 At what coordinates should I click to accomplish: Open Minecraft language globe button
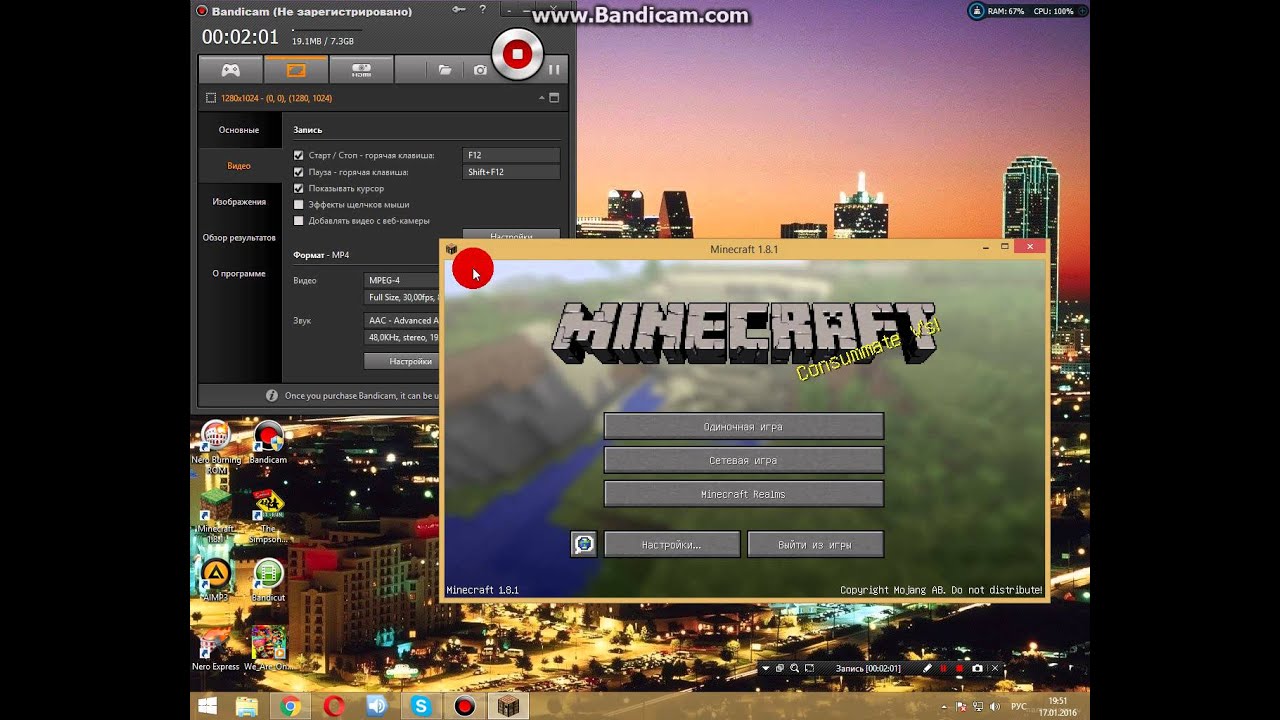584,544
